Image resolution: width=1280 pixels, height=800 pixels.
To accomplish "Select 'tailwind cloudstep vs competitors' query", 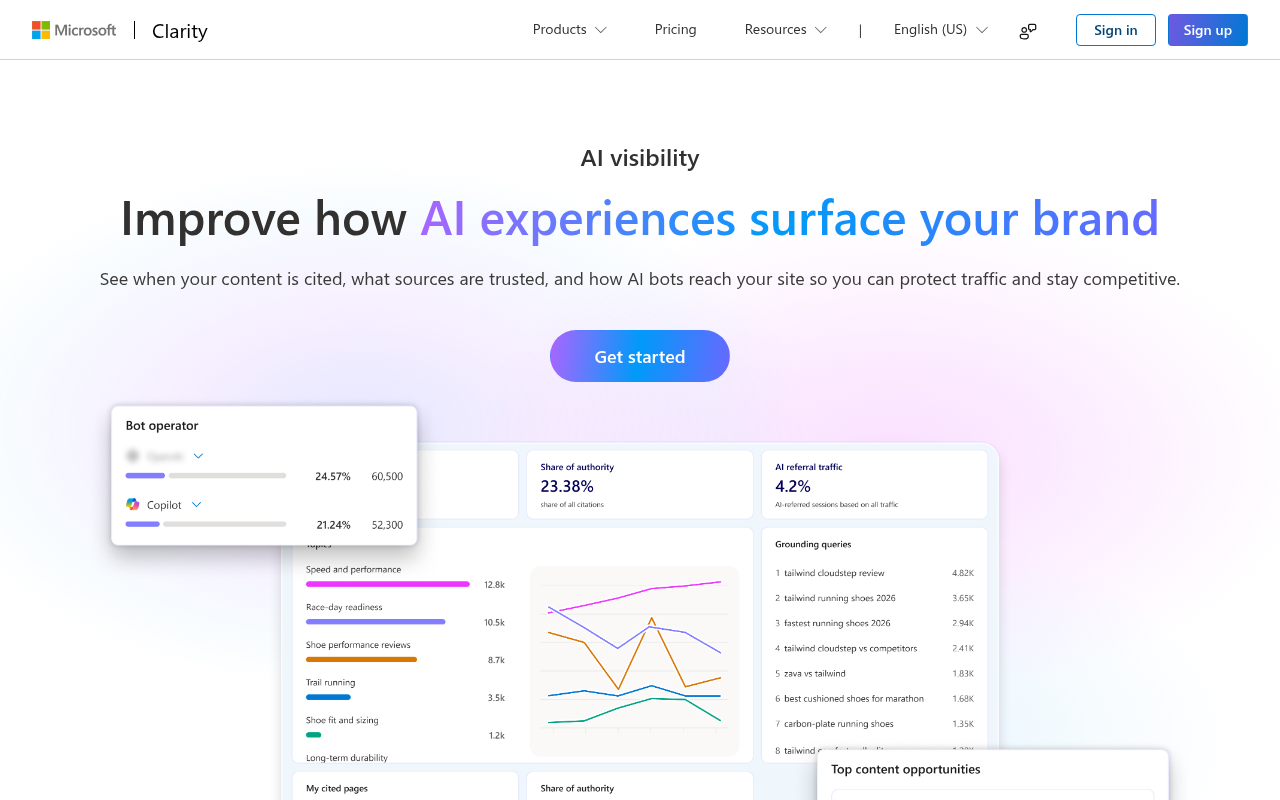I will pyautogui.click(x=850, y=648).
